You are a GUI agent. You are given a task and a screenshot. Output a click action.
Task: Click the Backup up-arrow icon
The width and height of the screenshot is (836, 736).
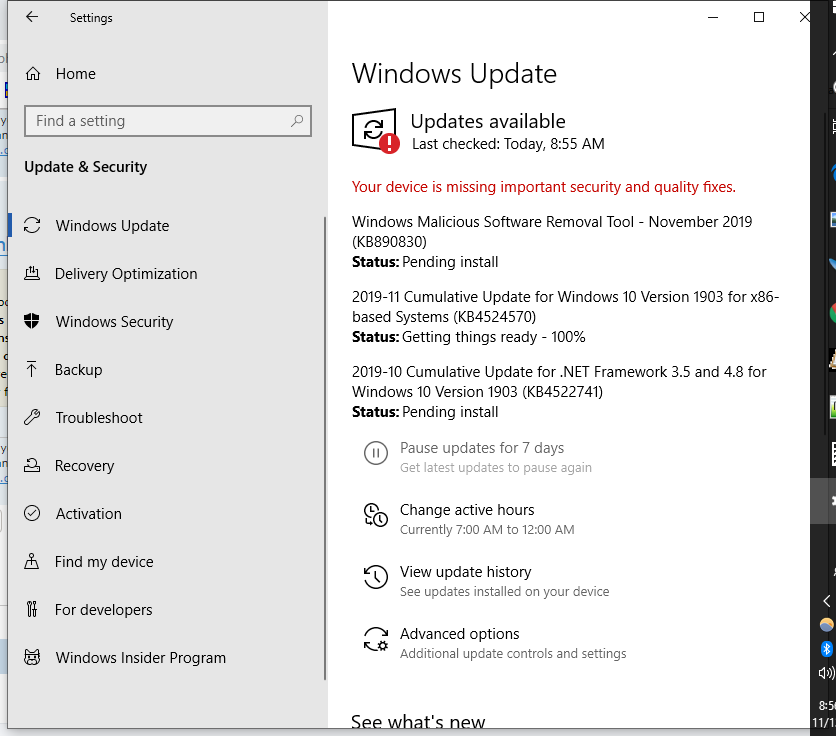point(32,369)
